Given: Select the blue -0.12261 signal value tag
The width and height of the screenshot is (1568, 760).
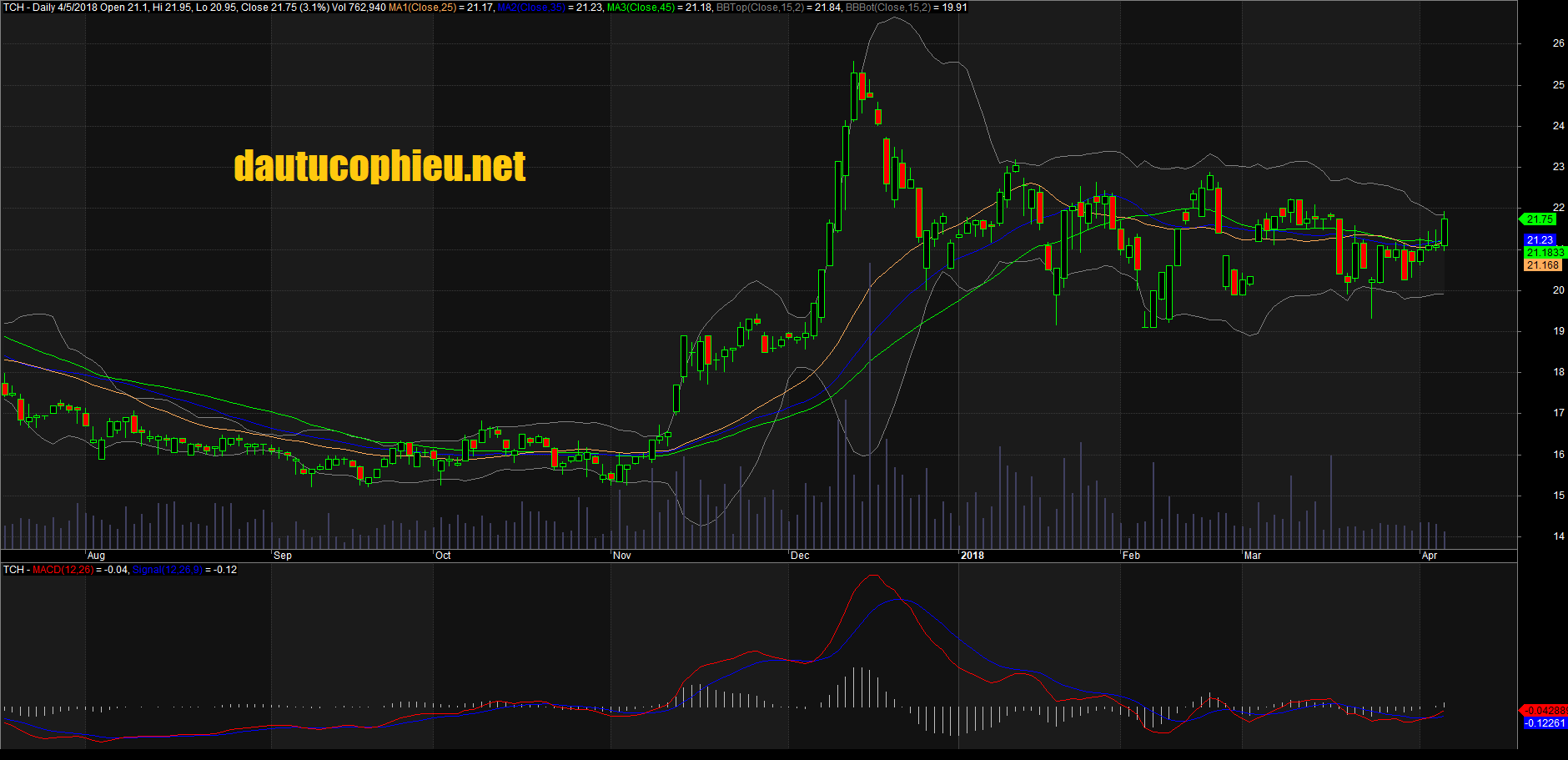Looking at the screenshot, I should pyautogui.click(x=1545, y=723).
